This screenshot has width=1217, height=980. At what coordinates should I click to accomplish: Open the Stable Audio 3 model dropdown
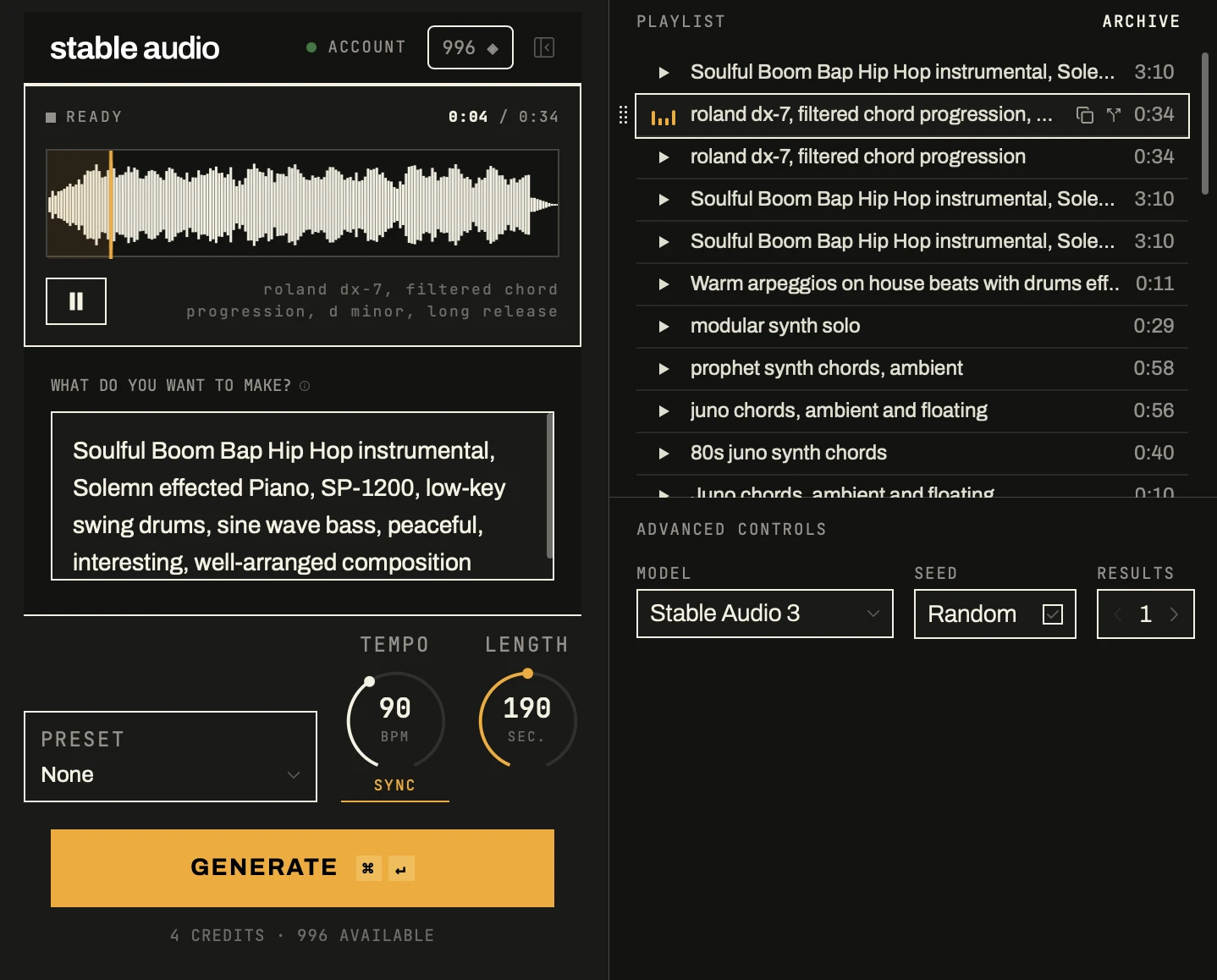(x=765, y=614)
